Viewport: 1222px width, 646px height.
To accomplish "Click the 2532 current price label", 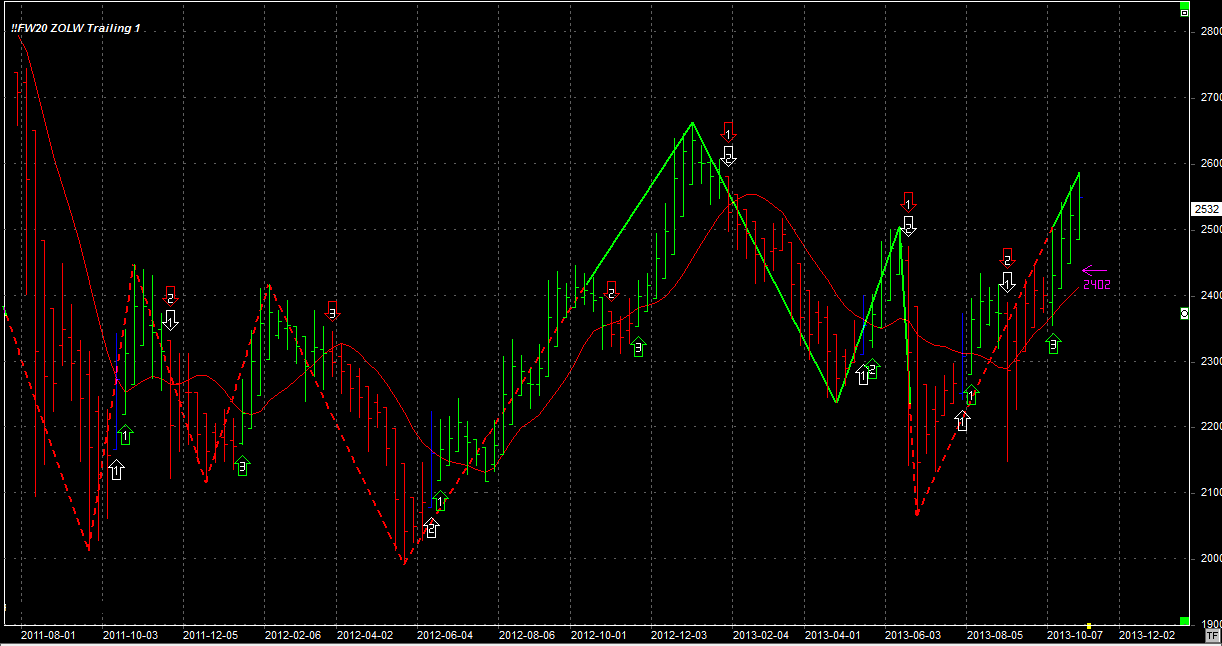I will pos(1206,209).
